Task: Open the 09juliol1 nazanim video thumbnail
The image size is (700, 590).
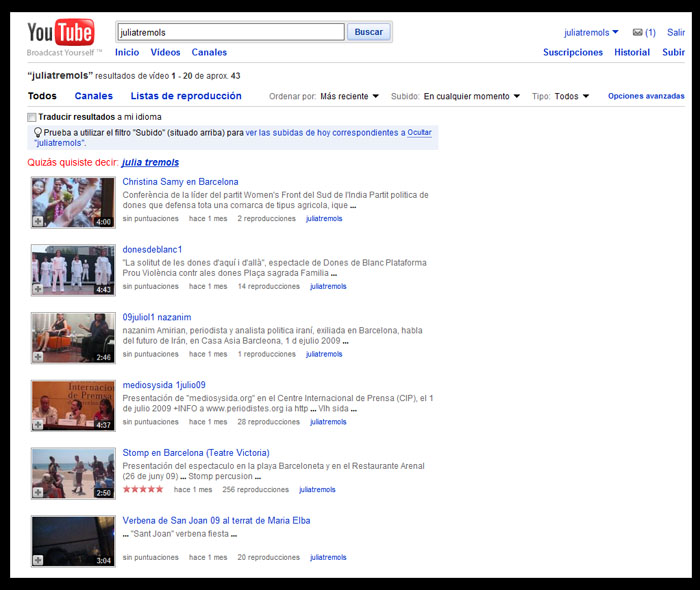Action: click(73, 338)
